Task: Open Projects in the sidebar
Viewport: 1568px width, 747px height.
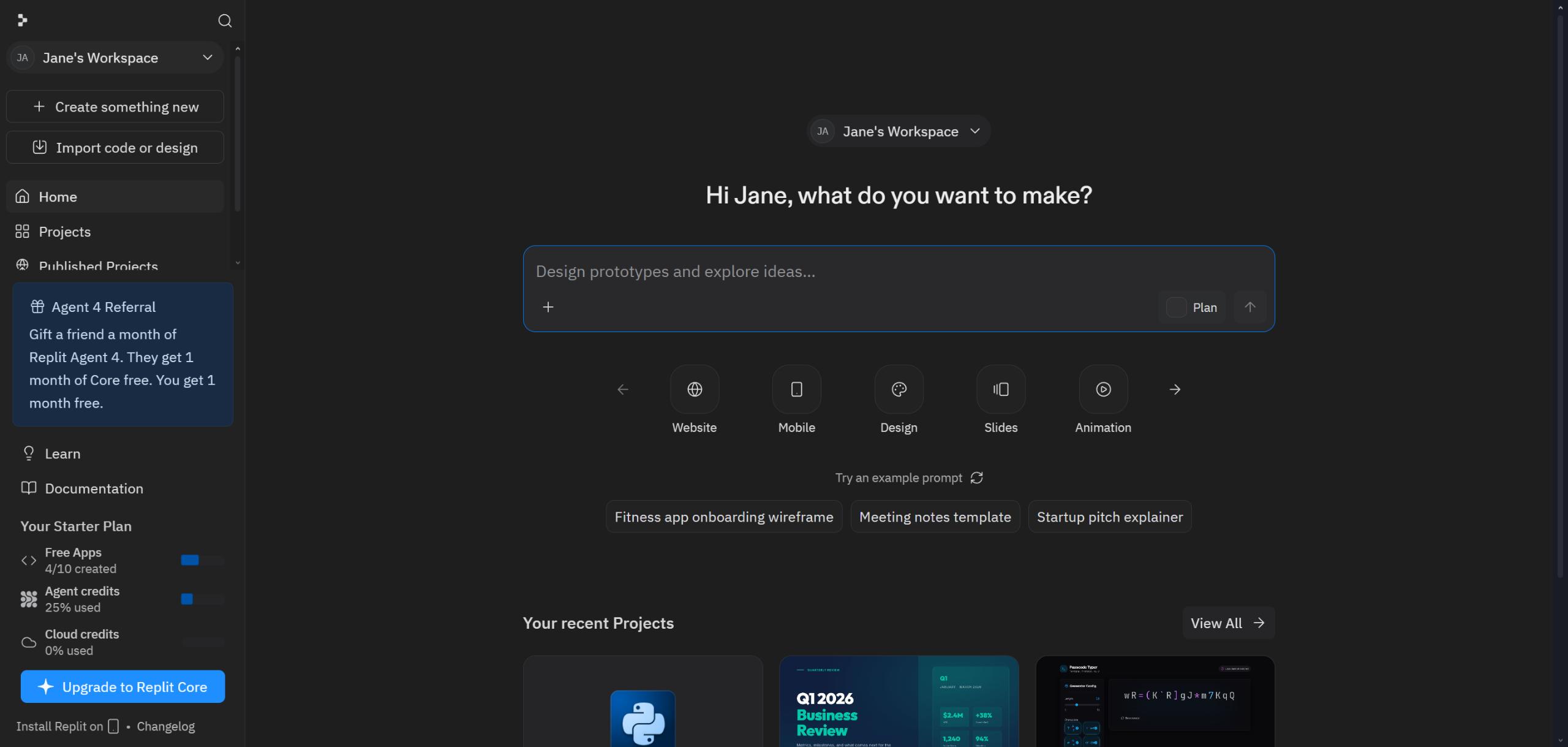Action: 64,232
